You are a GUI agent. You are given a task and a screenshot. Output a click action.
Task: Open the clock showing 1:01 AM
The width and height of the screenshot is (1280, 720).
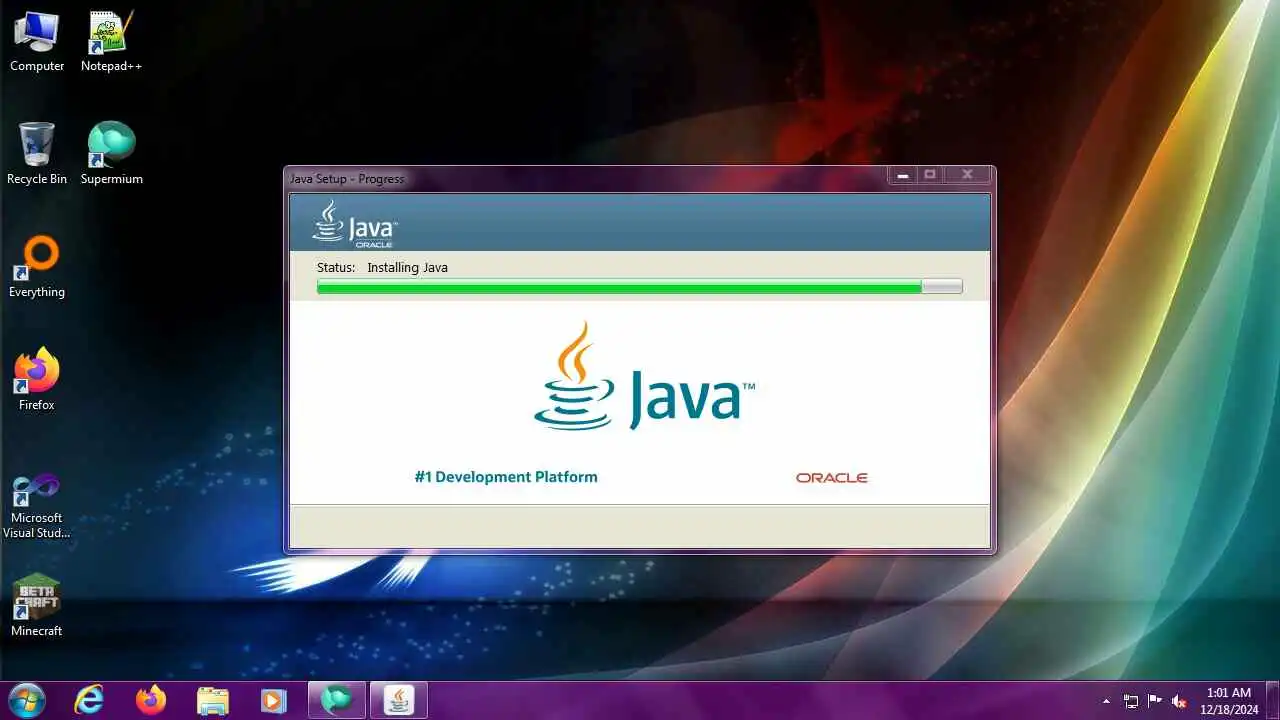[1229, 700]
